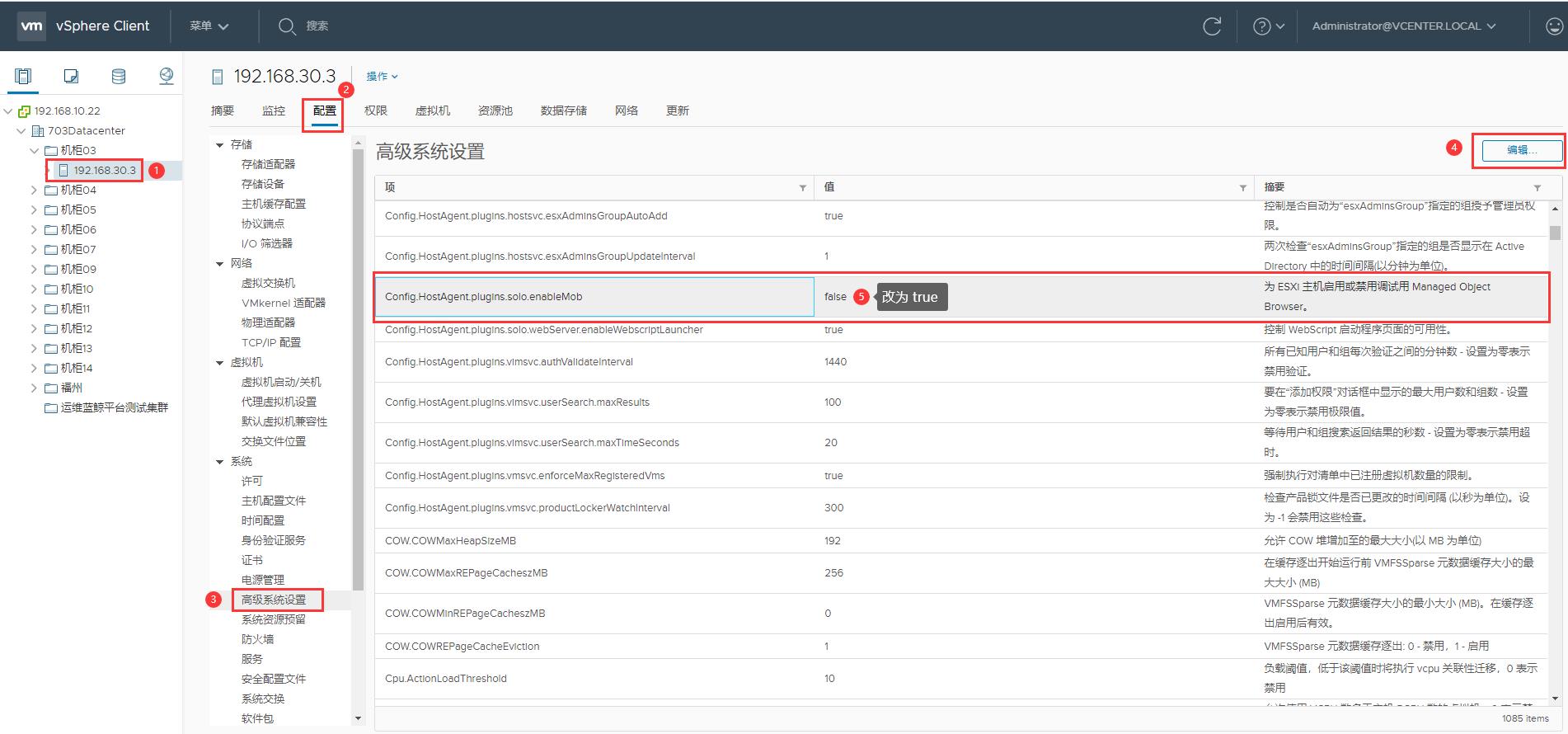Viewport: 1568px width, 734px height.
Task: Switch to the 更新 tab
Action: (x=678, y=111)
